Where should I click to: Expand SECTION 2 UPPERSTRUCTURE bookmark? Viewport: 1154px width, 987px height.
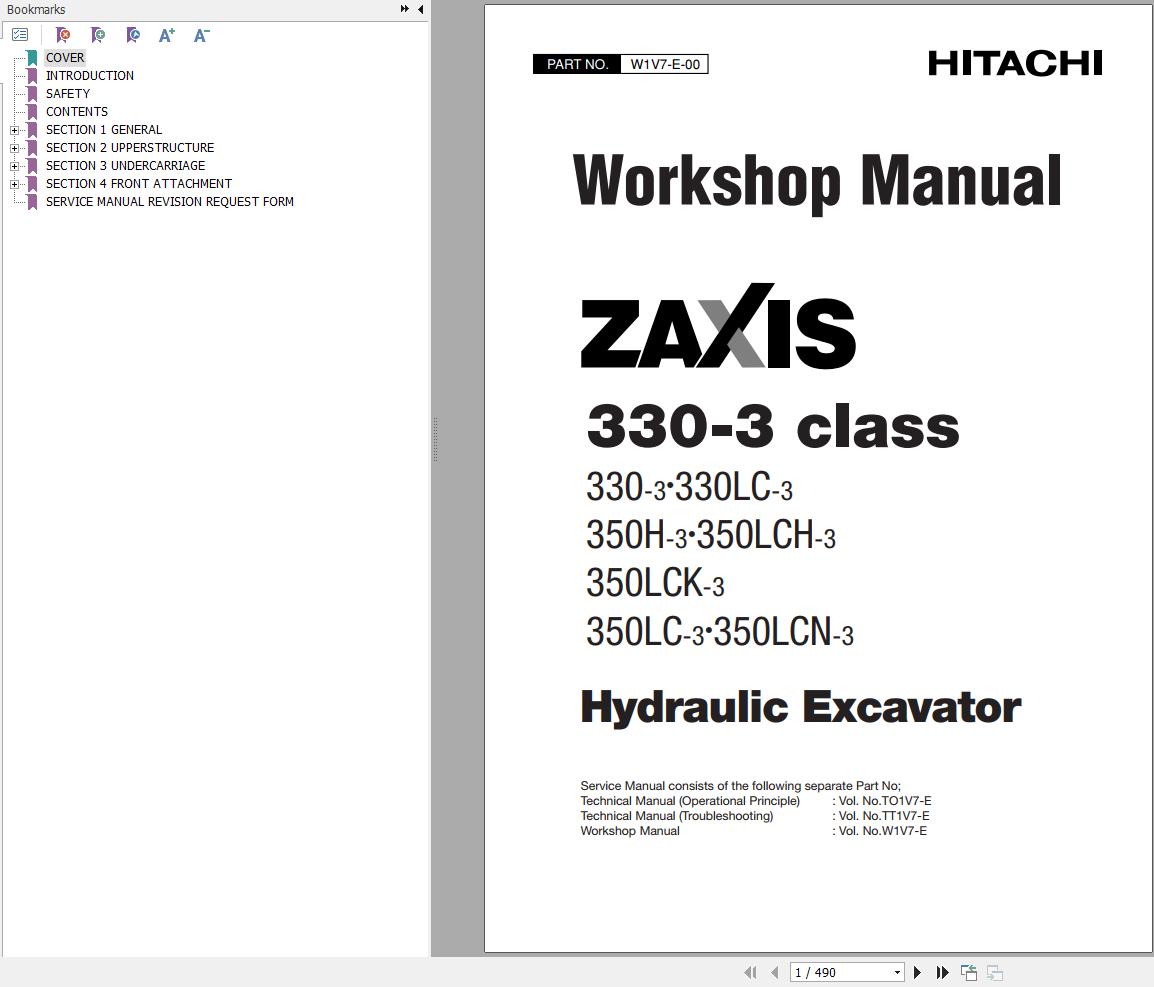click(x=13, y=147)
